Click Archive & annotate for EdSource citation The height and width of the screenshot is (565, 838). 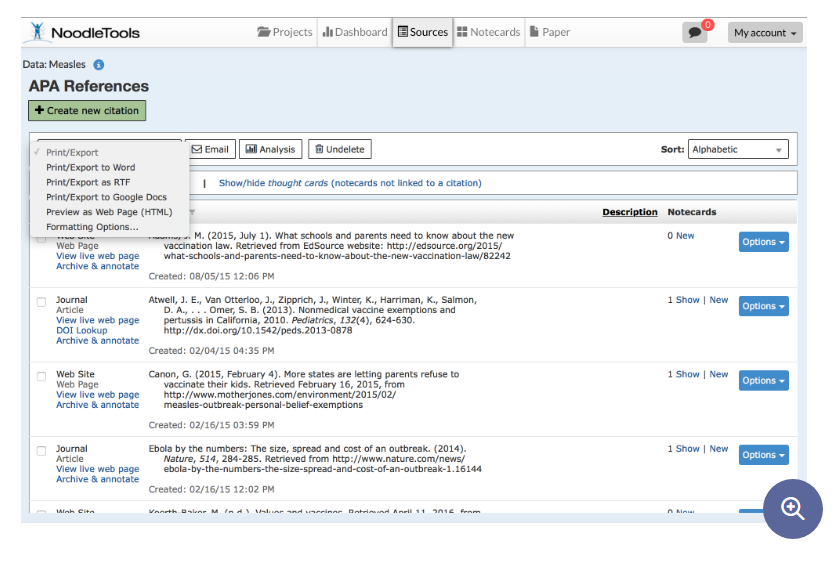click(98, 266)
